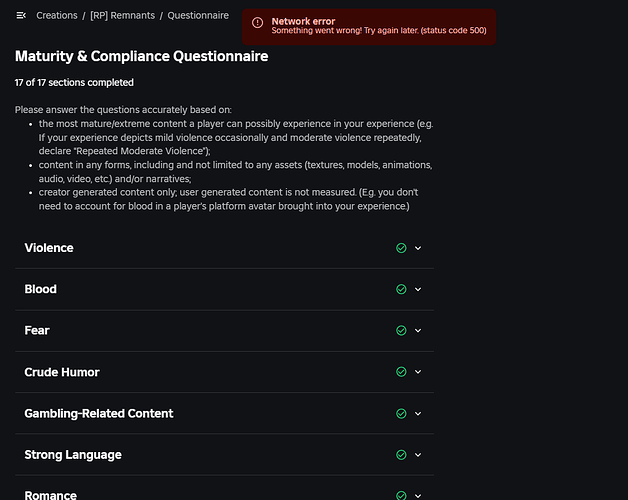Viewport: 628px width, 500px height.
Task: Click the Blood section completed checkmark
Action: point(401,289)
